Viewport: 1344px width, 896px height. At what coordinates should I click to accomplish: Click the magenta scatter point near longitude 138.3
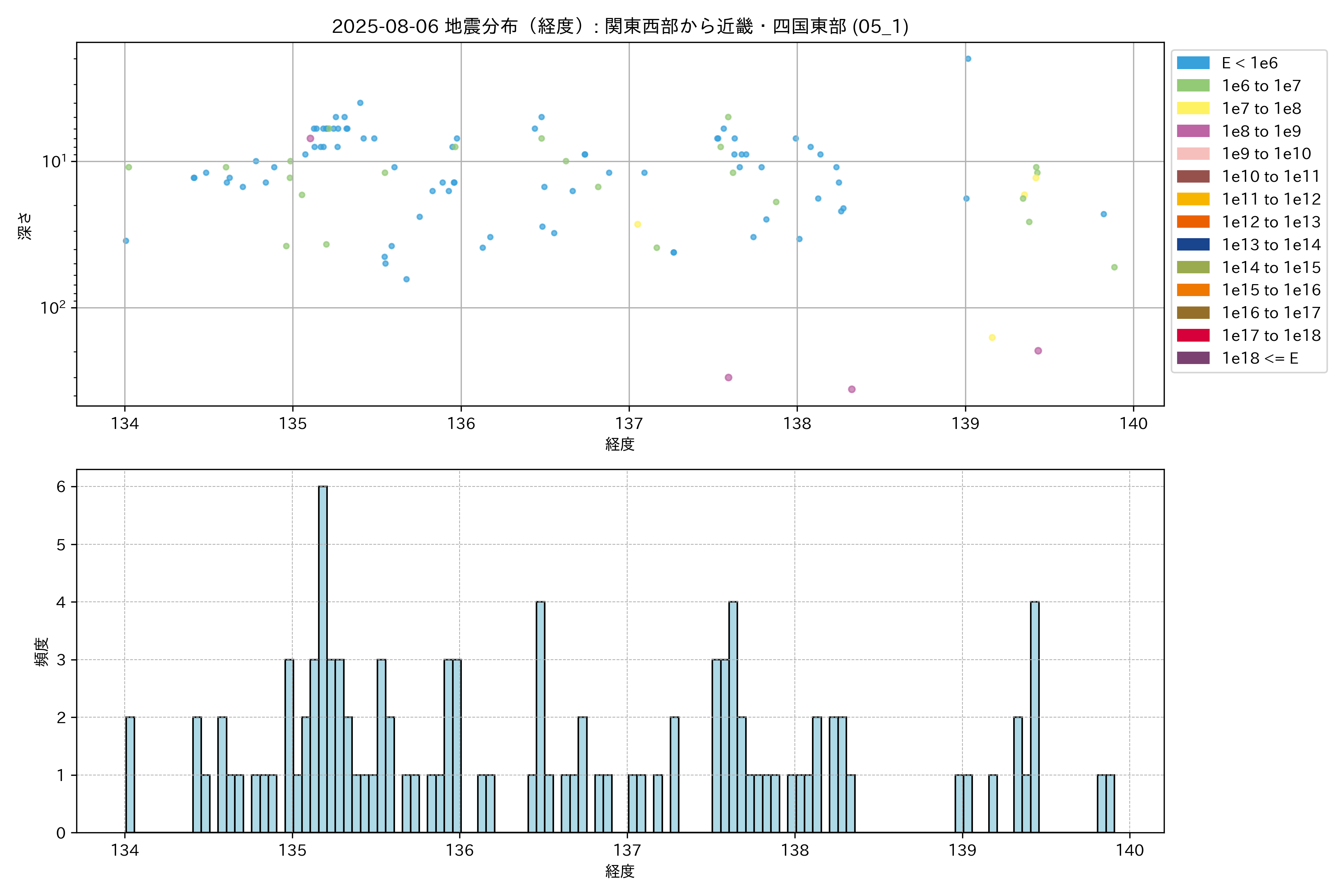click(x=852, y=389)
